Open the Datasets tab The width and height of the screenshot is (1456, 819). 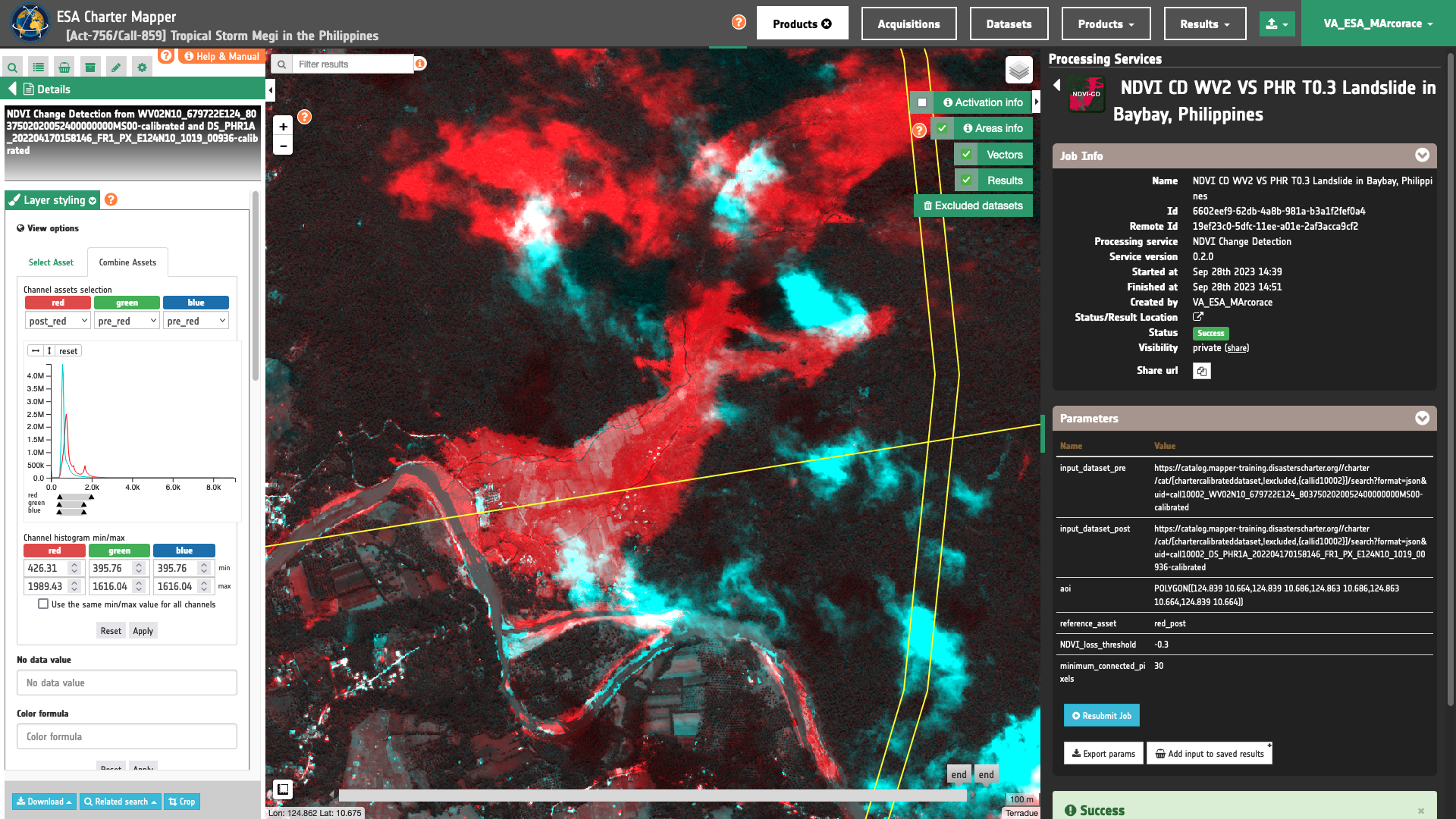click(1009, 24)
